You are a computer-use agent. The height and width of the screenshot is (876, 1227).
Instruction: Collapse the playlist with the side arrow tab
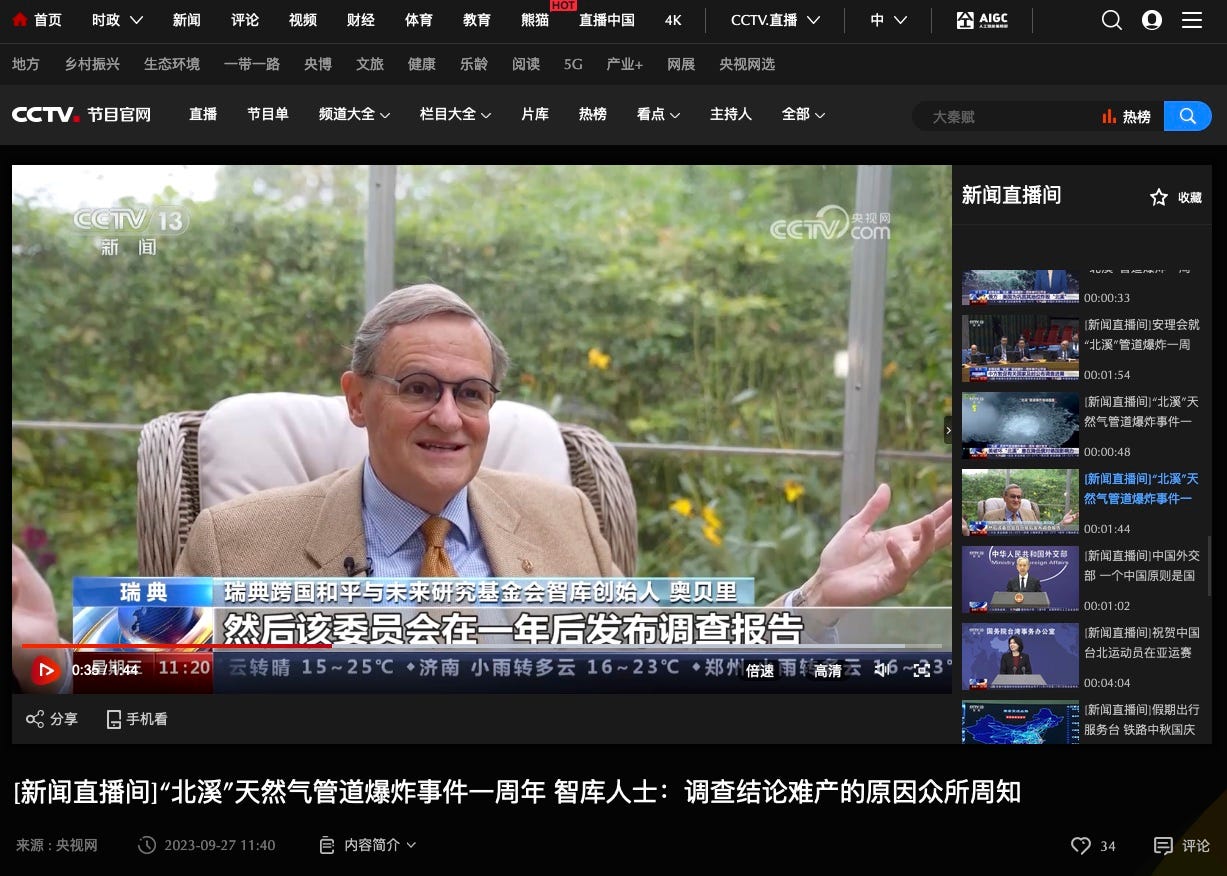[x=948, y=430]
